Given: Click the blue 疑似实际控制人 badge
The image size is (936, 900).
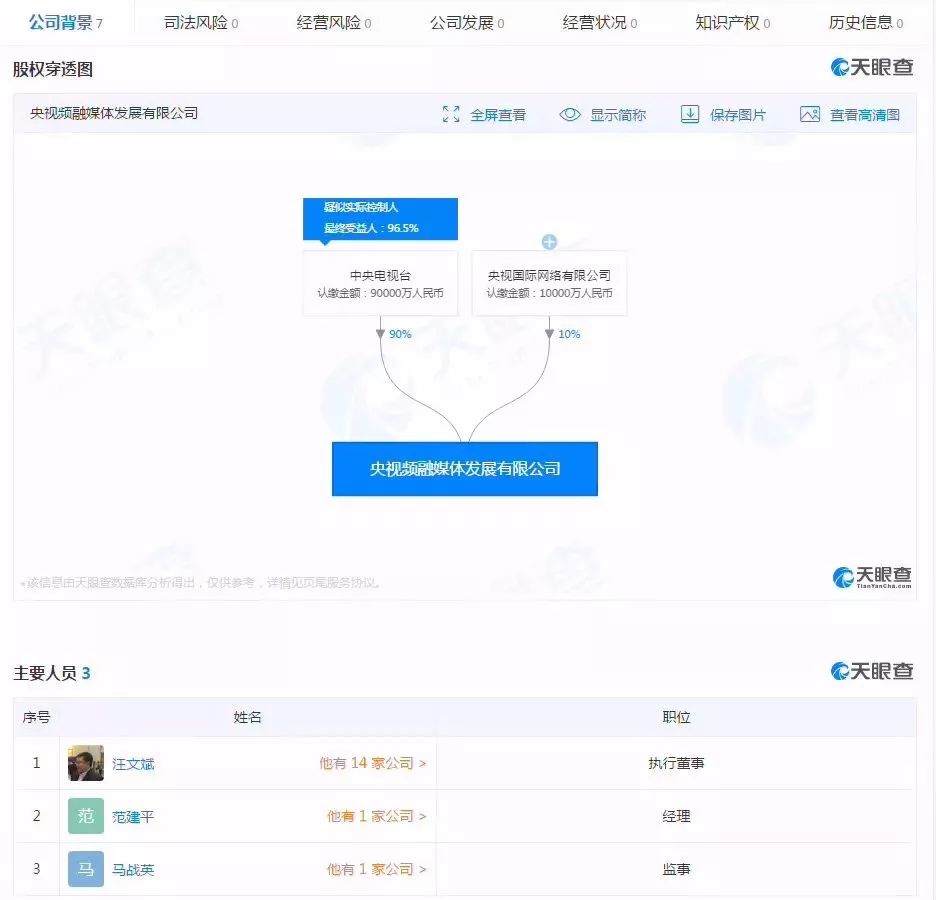Looking at the screenshot, I should [379, 219].
